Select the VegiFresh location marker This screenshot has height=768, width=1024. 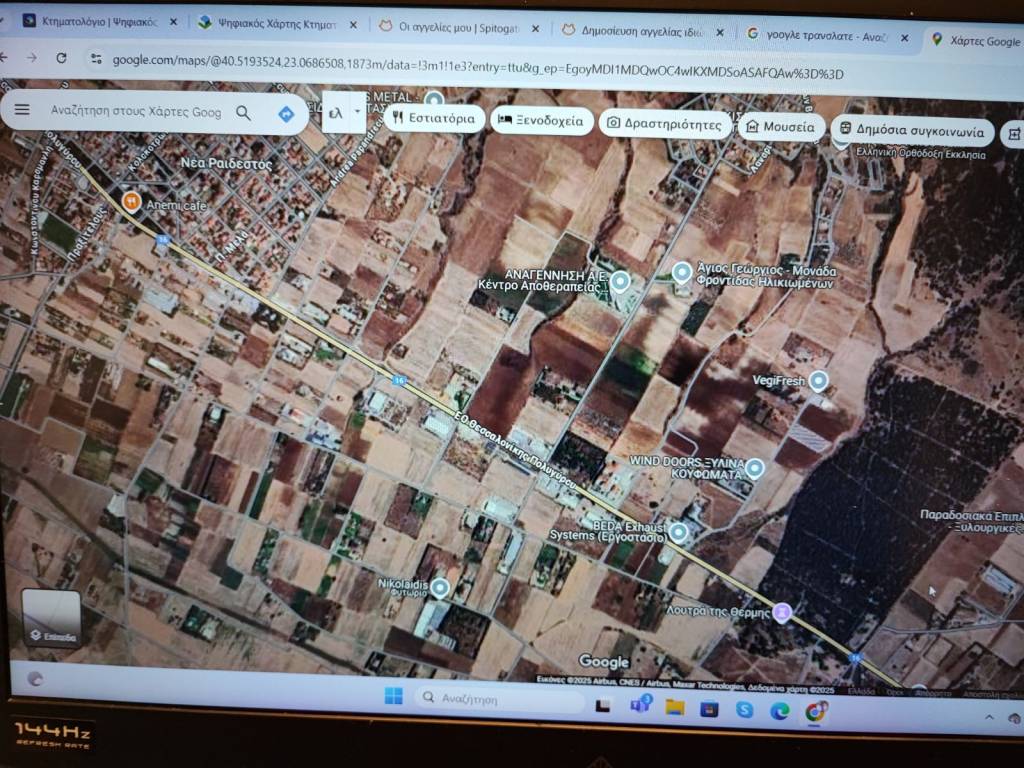[x=818, y=381]
